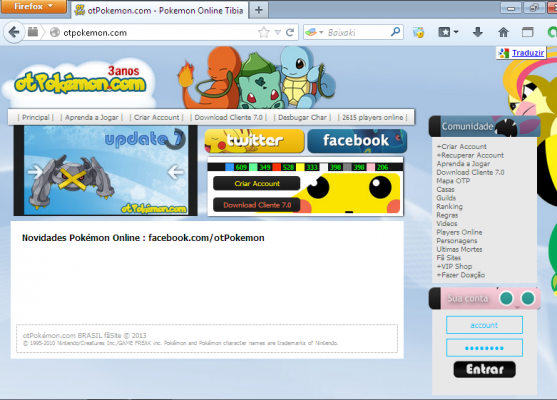Image resolution: width=557 pixels, height=400 pixels.
Task: Open the Casas sidebar link
Action: click(445, 189)
